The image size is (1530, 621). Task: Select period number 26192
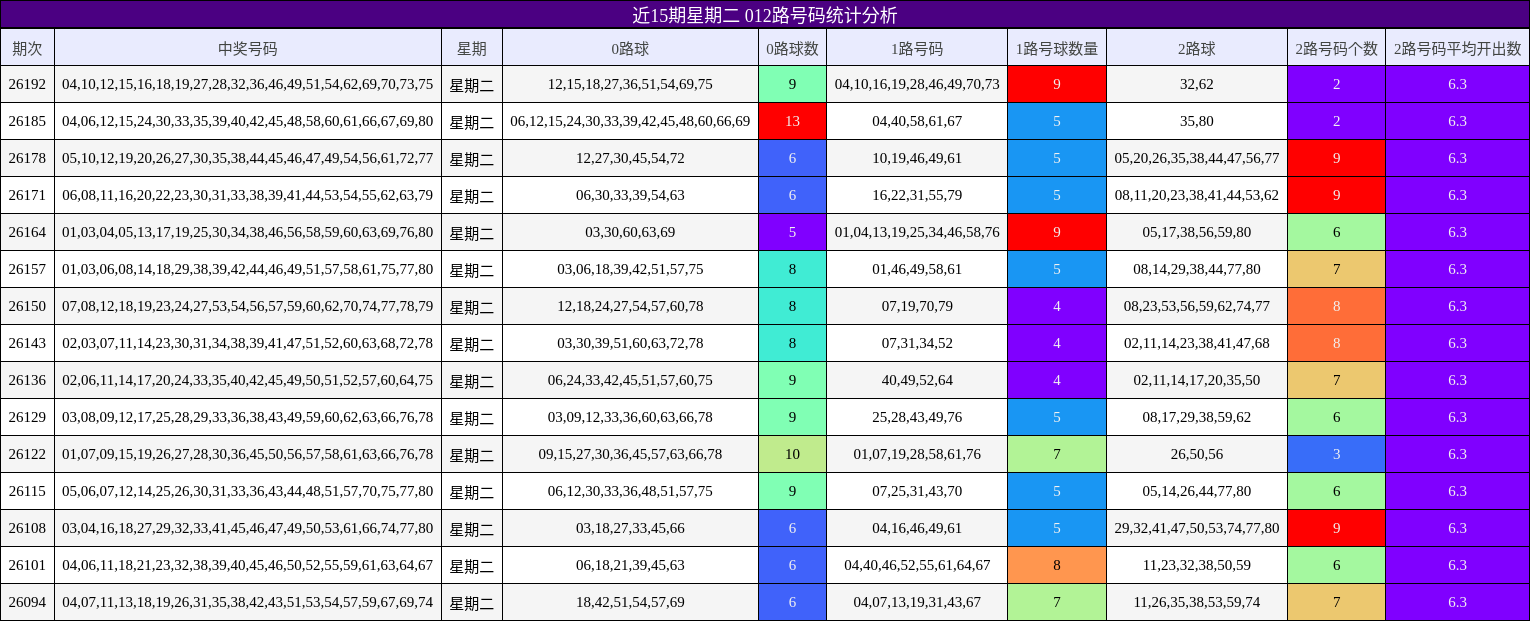pyautogui.click(x=27, y=84)
